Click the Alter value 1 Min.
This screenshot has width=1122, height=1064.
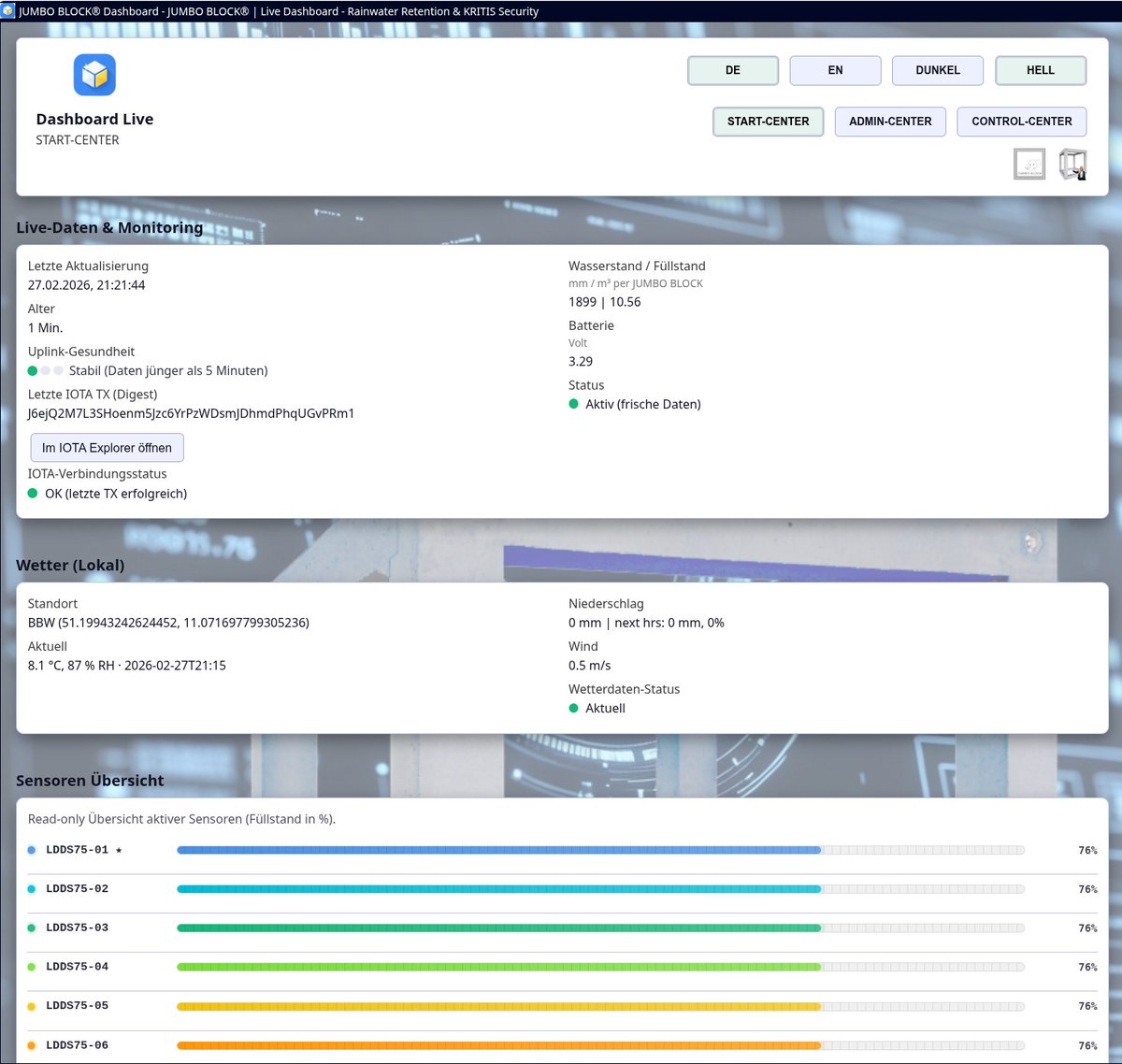pyautogui.click(x=45, y=328)
